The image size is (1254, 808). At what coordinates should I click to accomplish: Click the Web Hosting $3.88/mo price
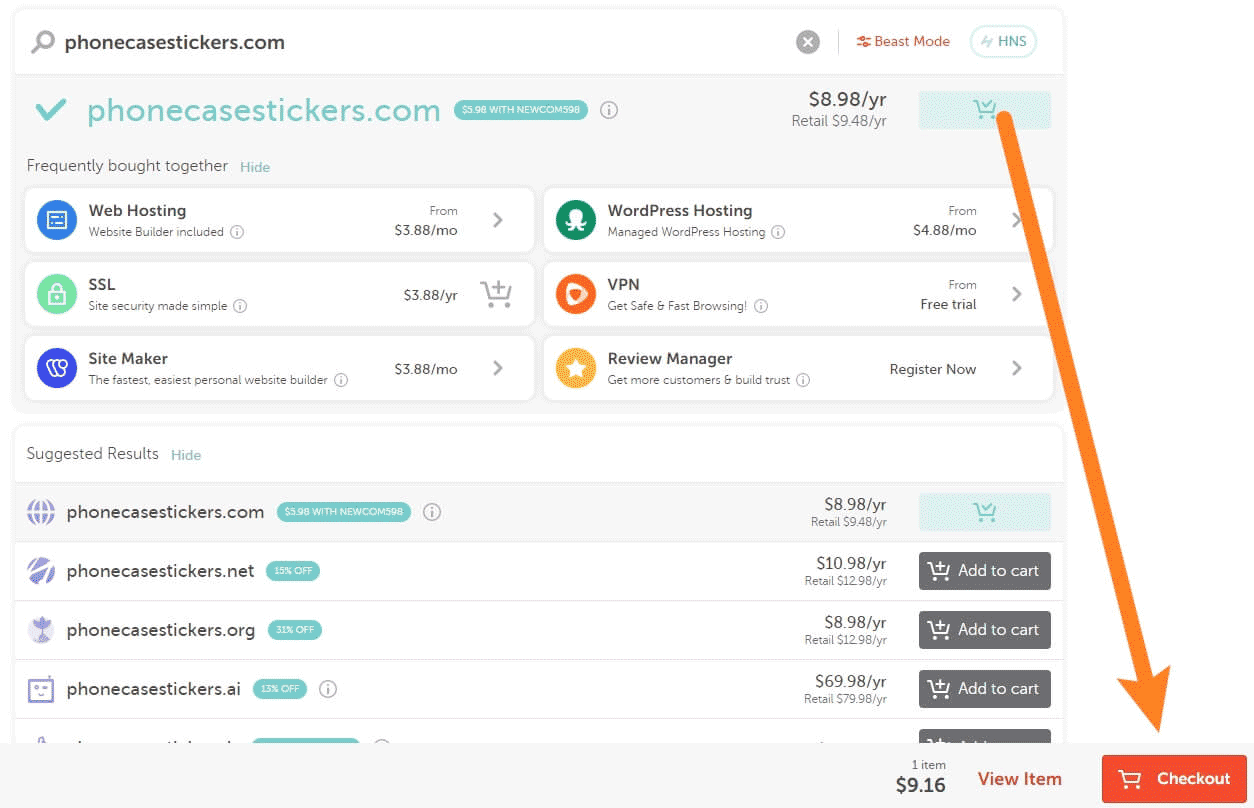tap(426, 230)
